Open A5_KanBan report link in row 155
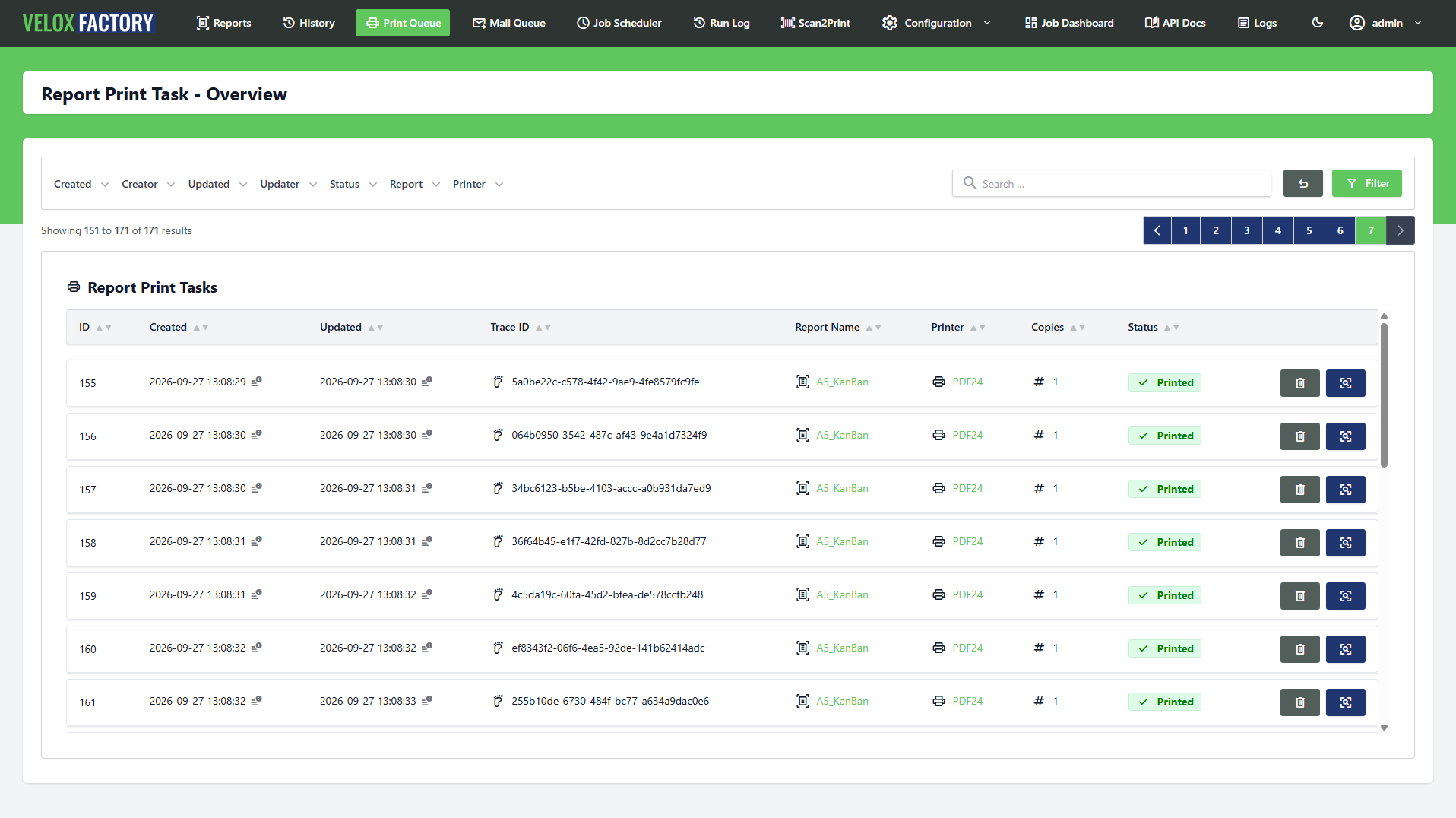The image size is (1456, 818). coord(842,382)
